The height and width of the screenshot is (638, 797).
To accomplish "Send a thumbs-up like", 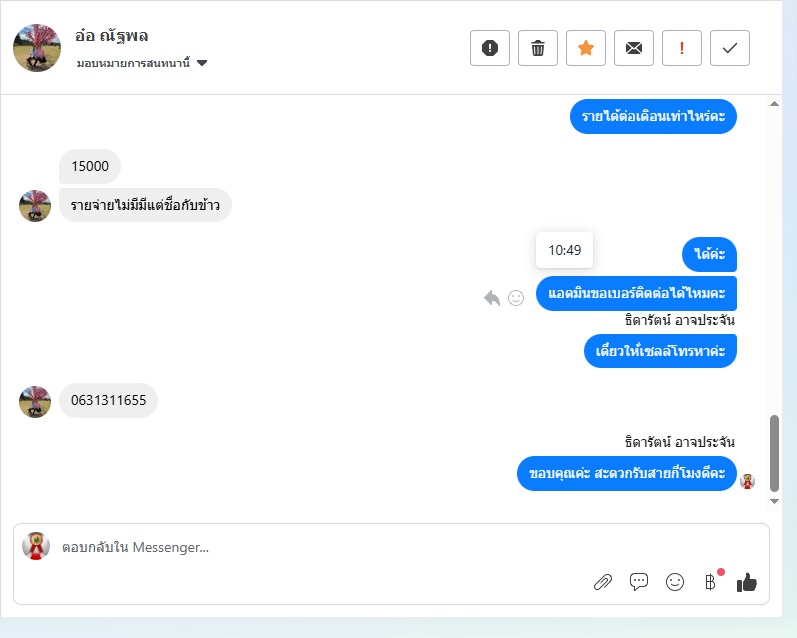I will point(746,582).
